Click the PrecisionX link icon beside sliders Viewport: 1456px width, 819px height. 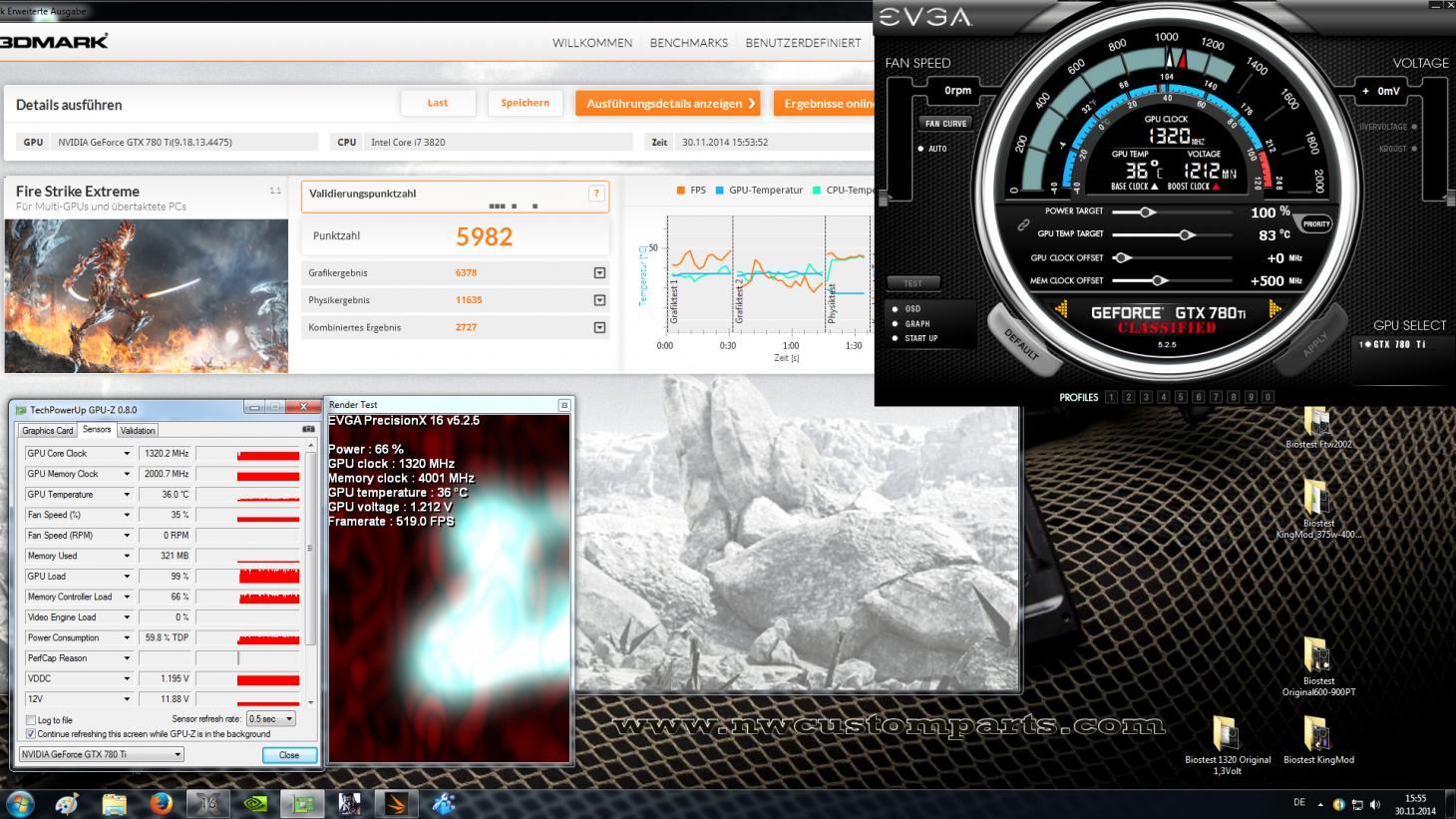pos(1022,225)
